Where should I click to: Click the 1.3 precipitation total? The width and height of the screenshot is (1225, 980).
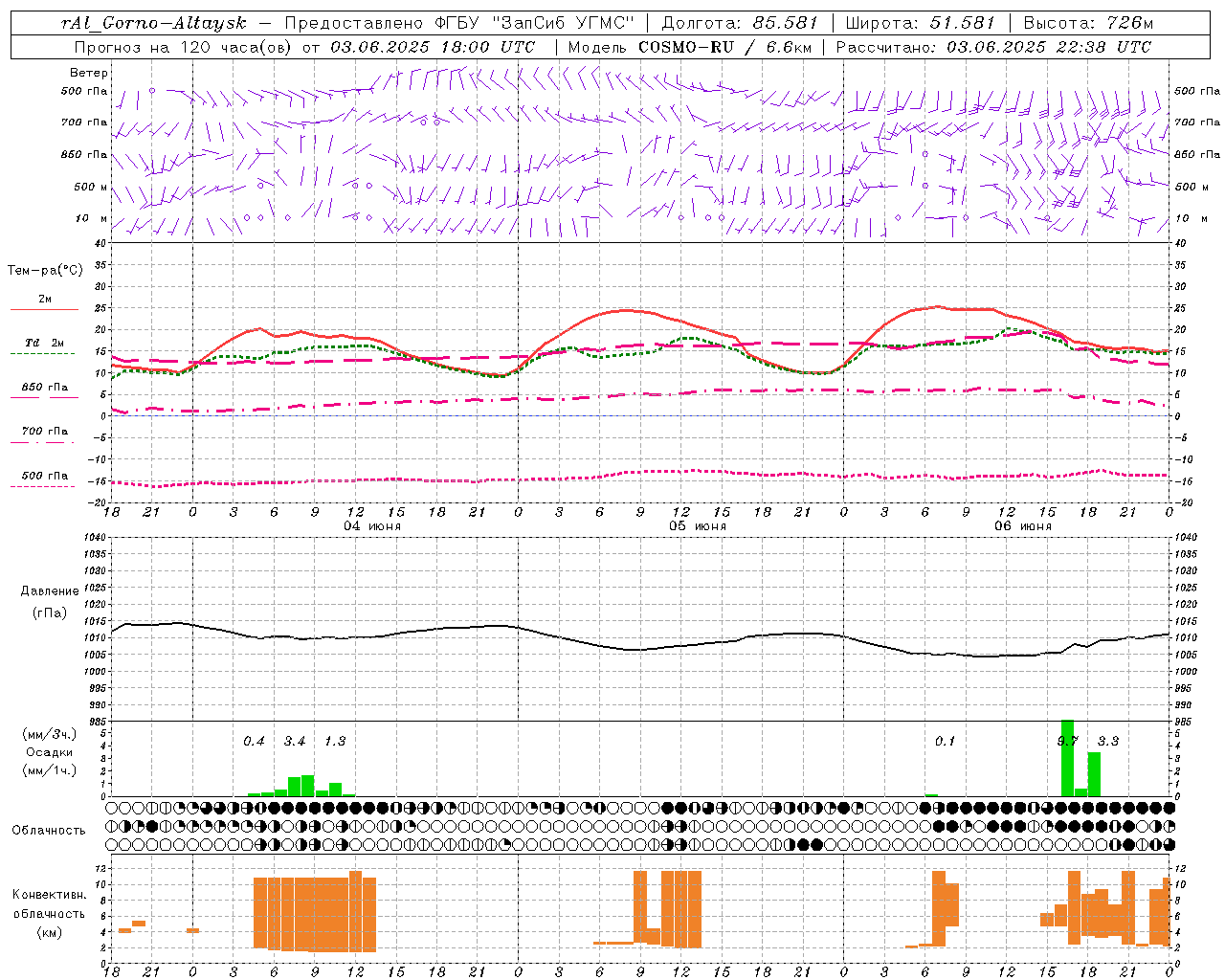click(335, 742)
